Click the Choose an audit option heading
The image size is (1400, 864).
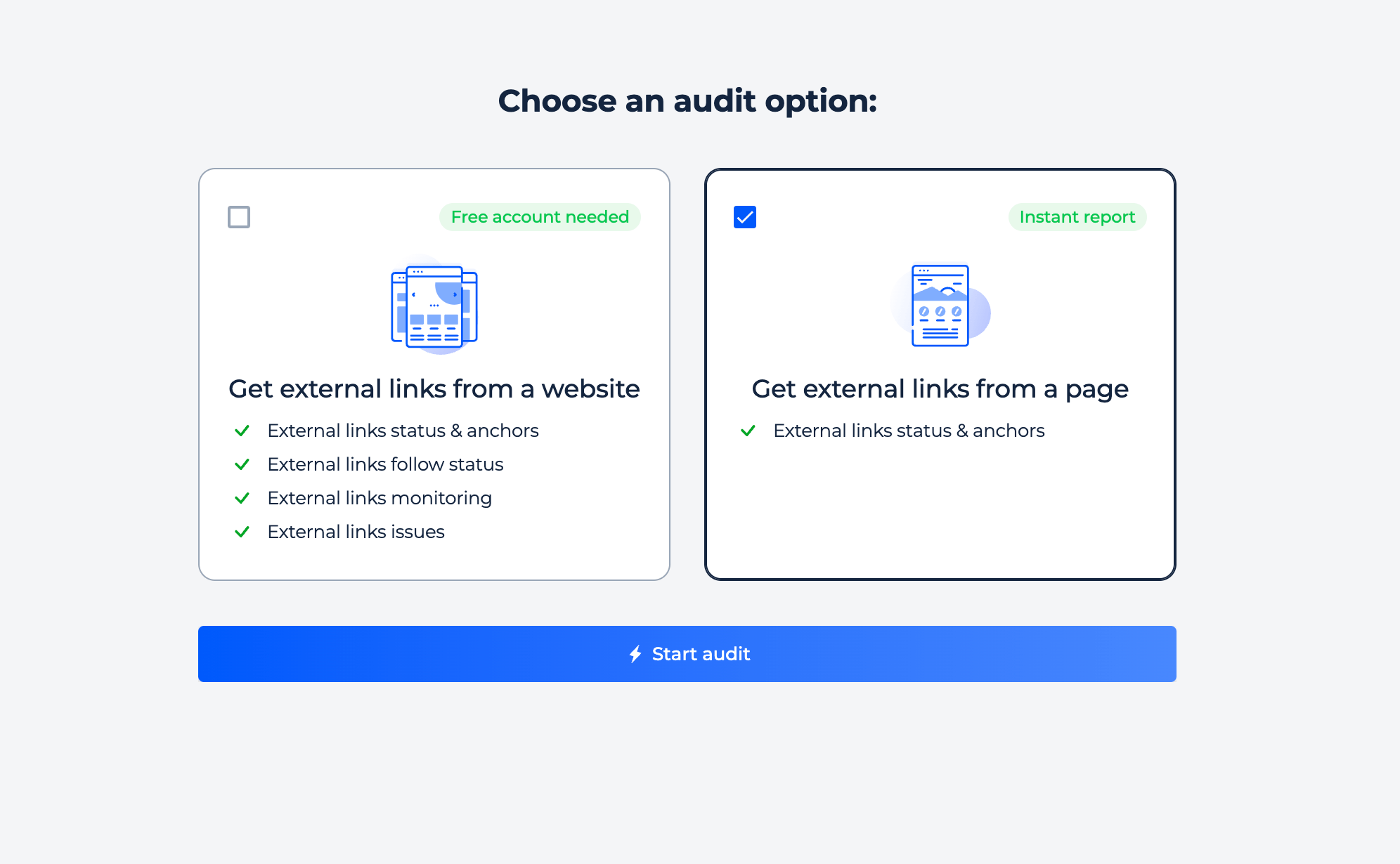(x=687, y=100)
